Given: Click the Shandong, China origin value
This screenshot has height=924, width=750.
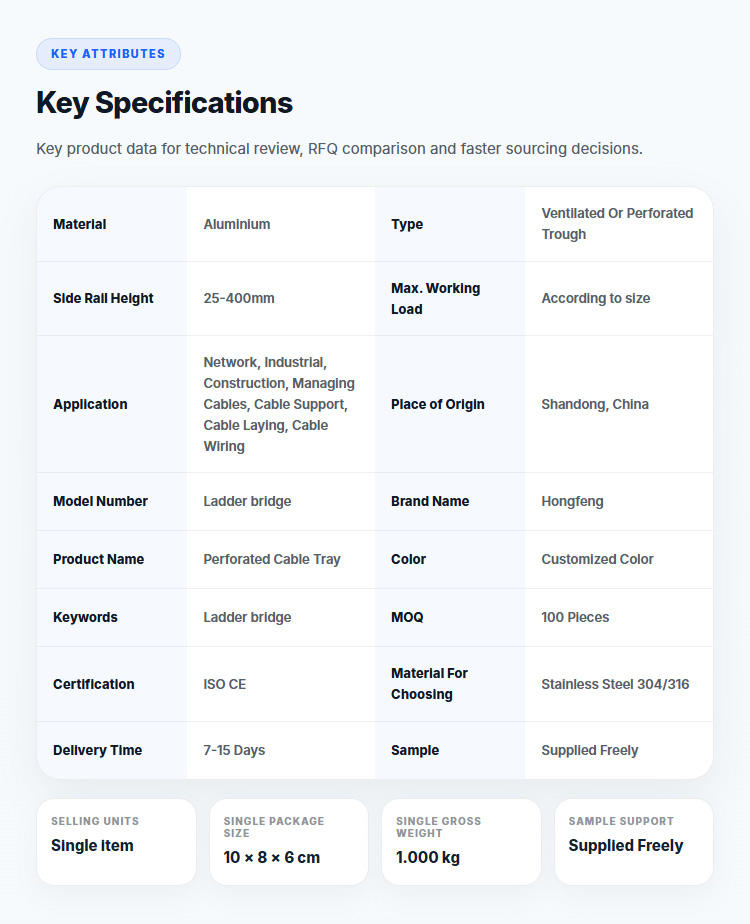Looking at the screenshot, I should click(x=595, y=404).
